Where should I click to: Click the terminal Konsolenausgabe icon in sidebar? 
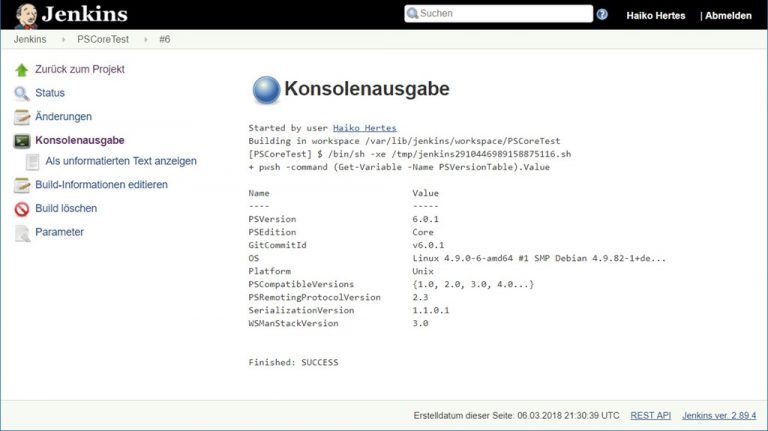pyautogui.click(x=22, y=141)
